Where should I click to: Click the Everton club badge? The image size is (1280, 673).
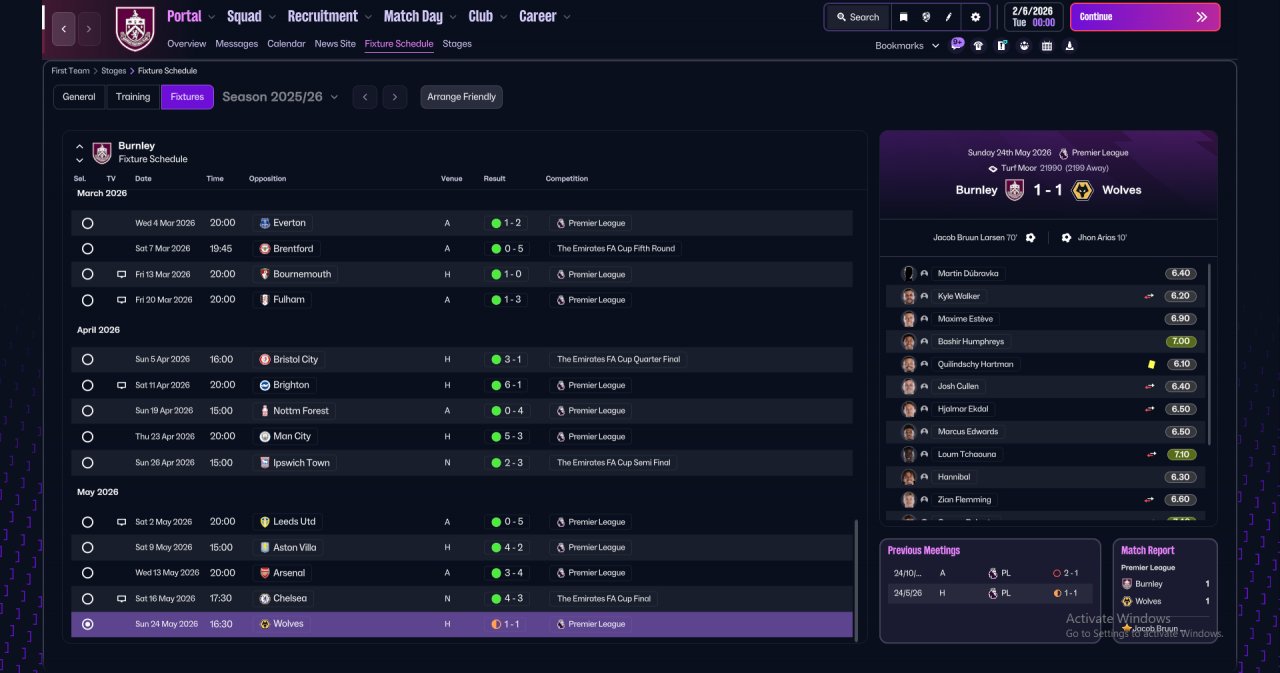(x=265, y=223)
